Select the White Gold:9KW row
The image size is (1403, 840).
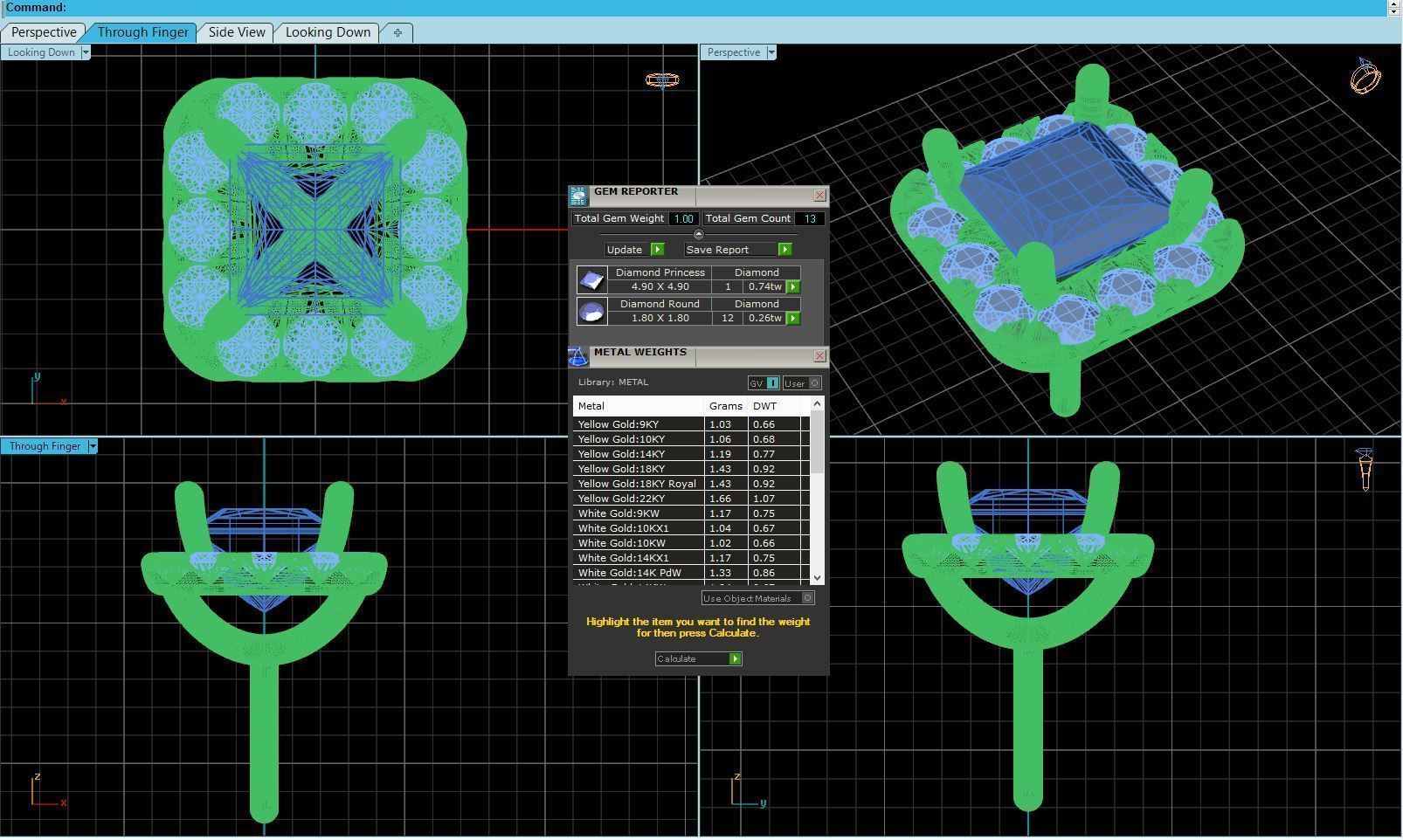(691, 513)
